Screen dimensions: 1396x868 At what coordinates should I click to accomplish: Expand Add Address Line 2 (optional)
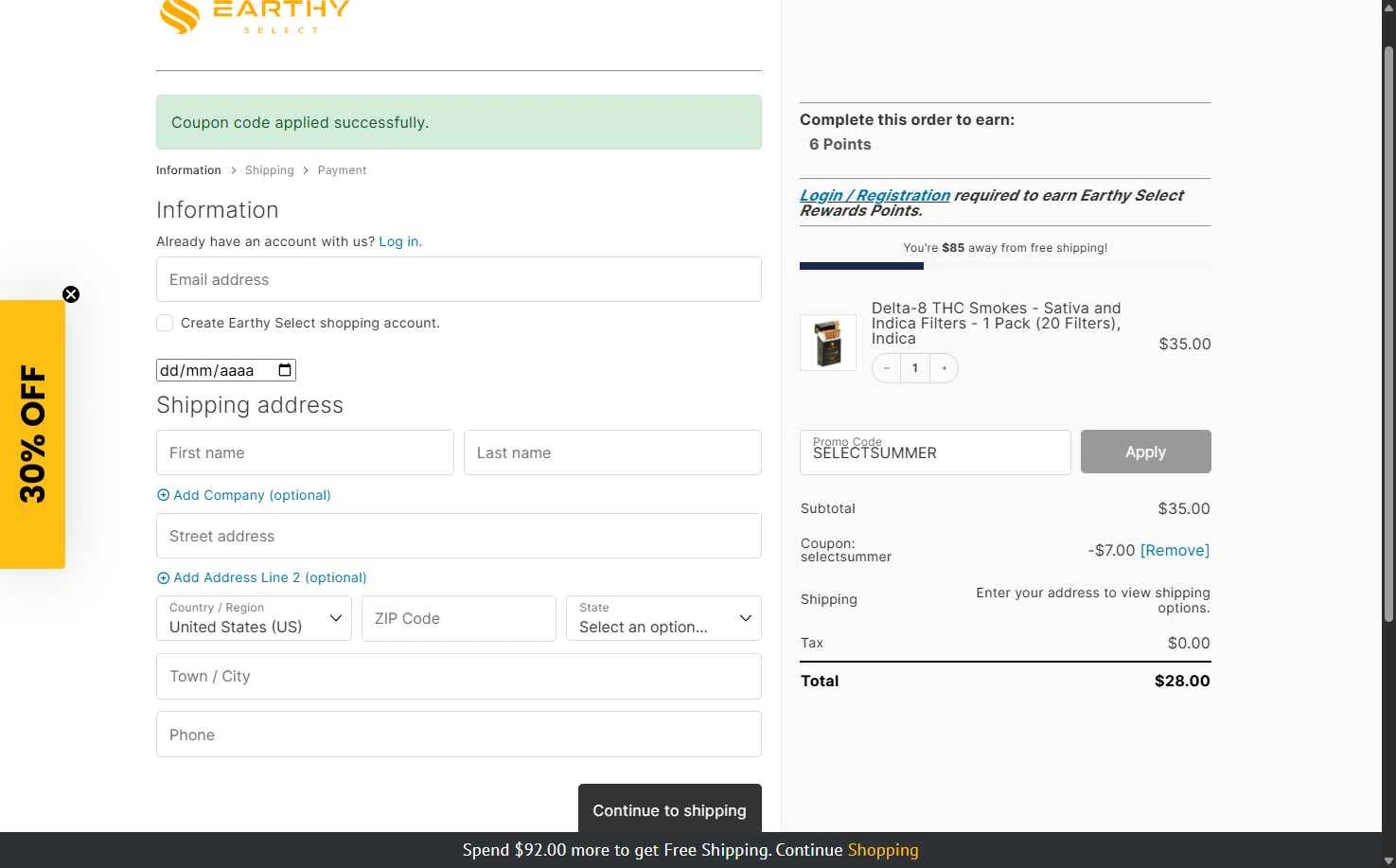coord(261,577)
